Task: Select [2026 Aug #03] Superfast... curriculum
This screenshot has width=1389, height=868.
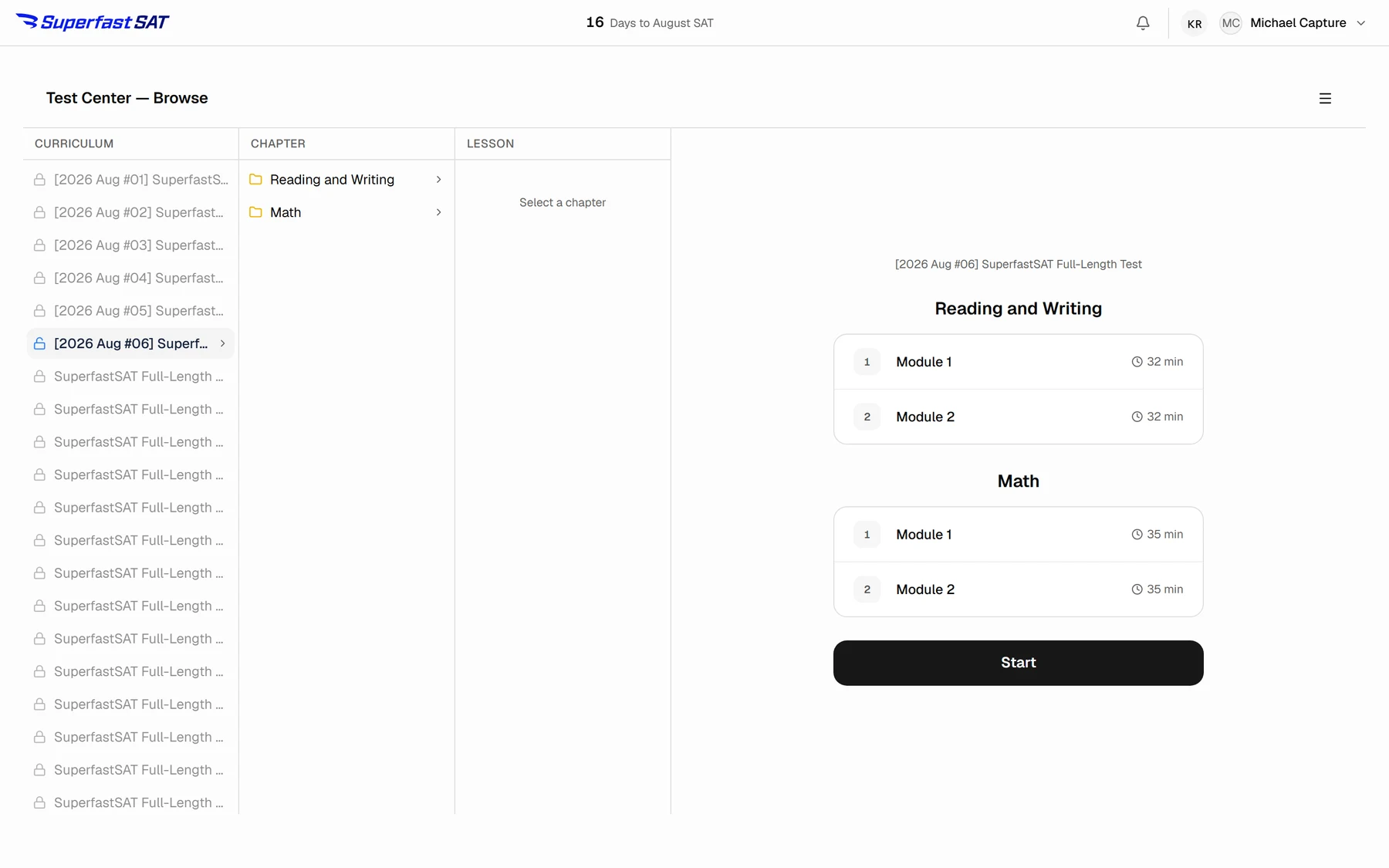Action: tap(130, 245)
